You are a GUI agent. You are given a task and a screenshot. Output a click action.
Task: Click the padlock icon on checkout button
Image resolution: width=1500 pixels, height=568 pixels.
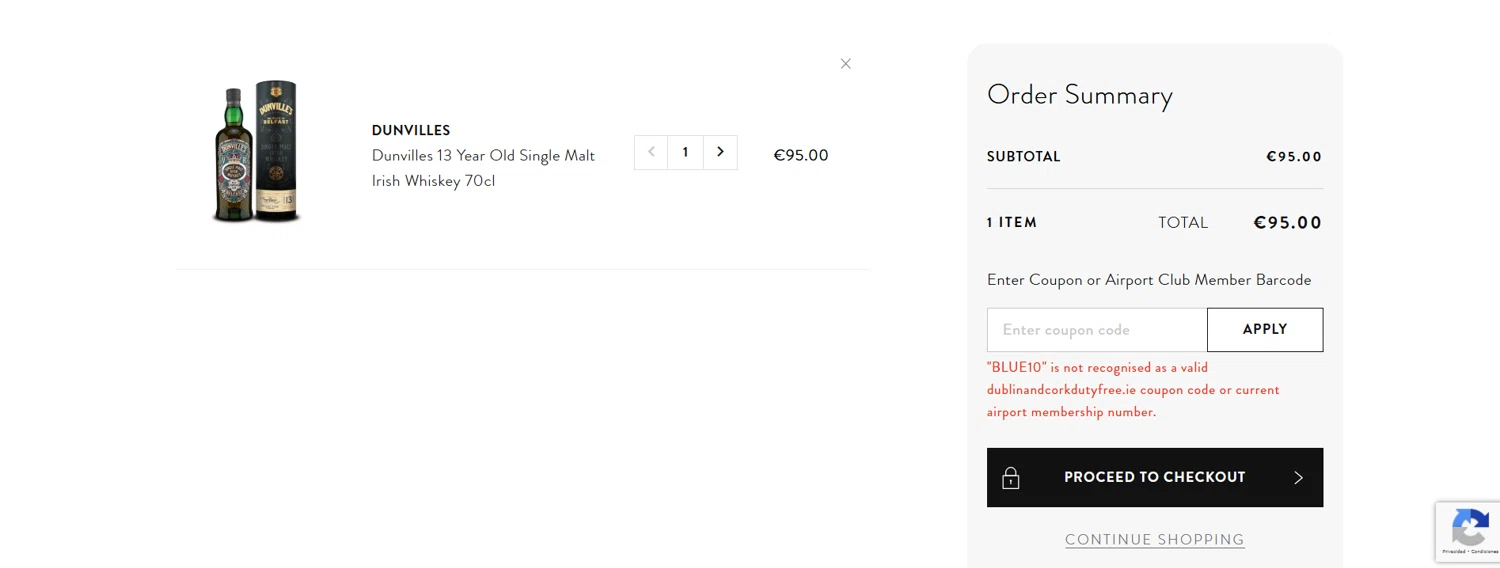click(x=1011, y=478)
